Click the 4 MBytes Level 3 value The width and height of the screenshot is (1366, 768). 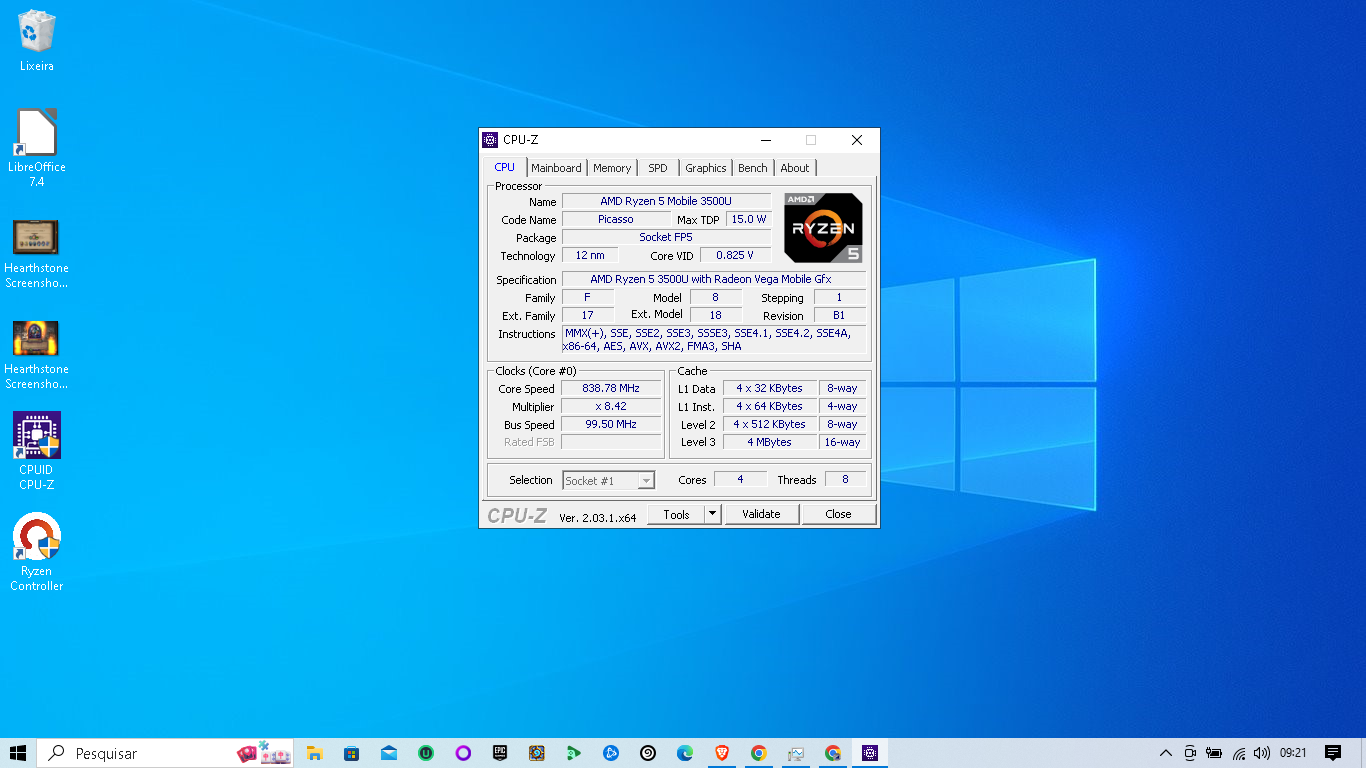click(769, 442)
